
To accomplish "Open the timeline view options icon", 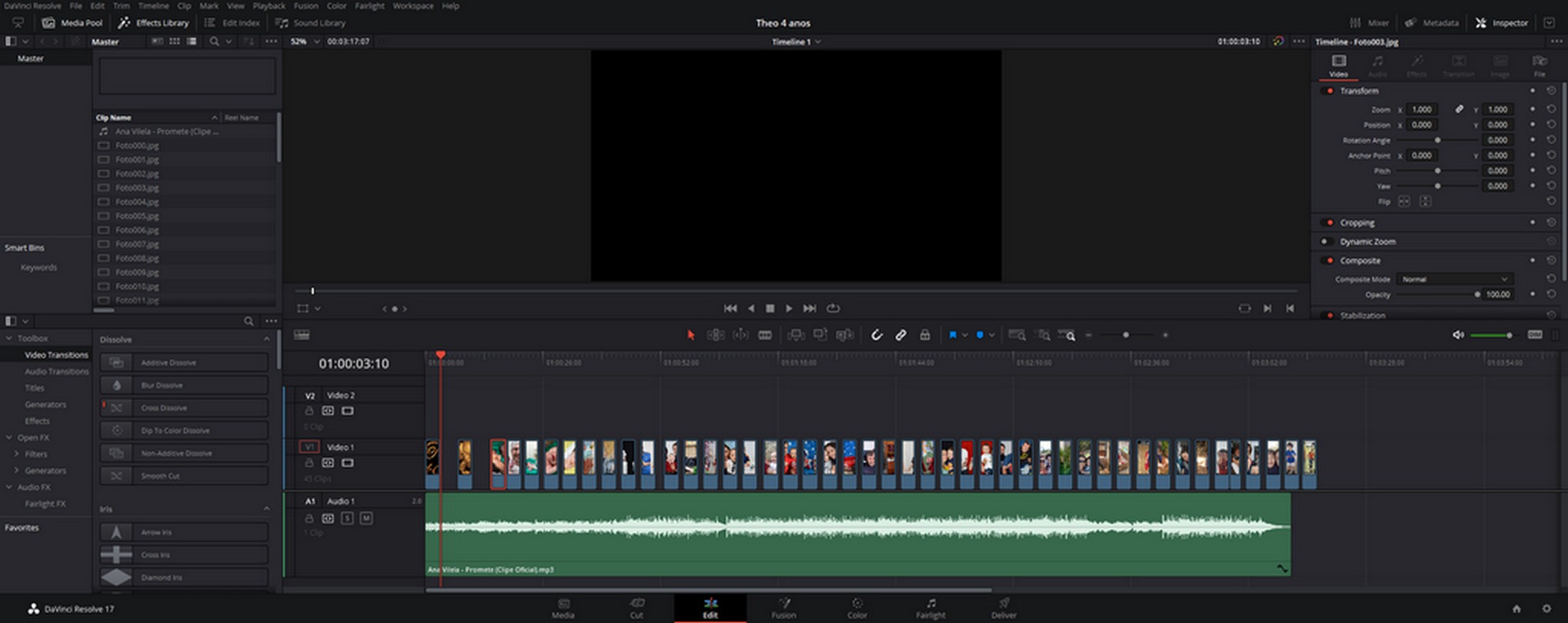I will coord(302,335).
